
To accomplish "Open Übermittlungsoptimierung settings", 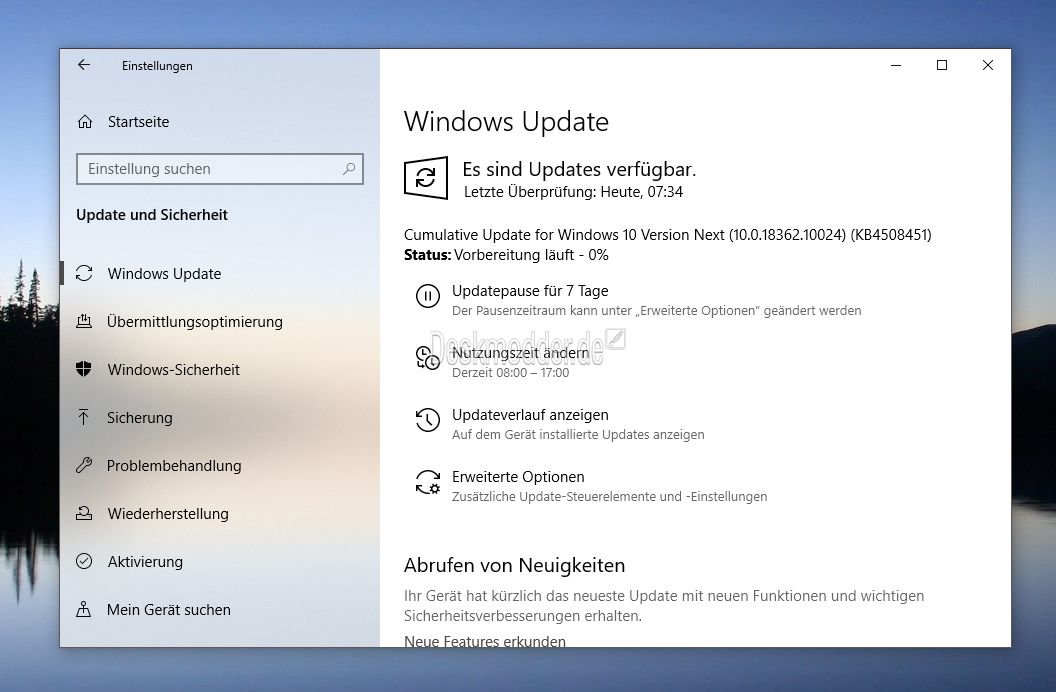I will tap(195, 322).
